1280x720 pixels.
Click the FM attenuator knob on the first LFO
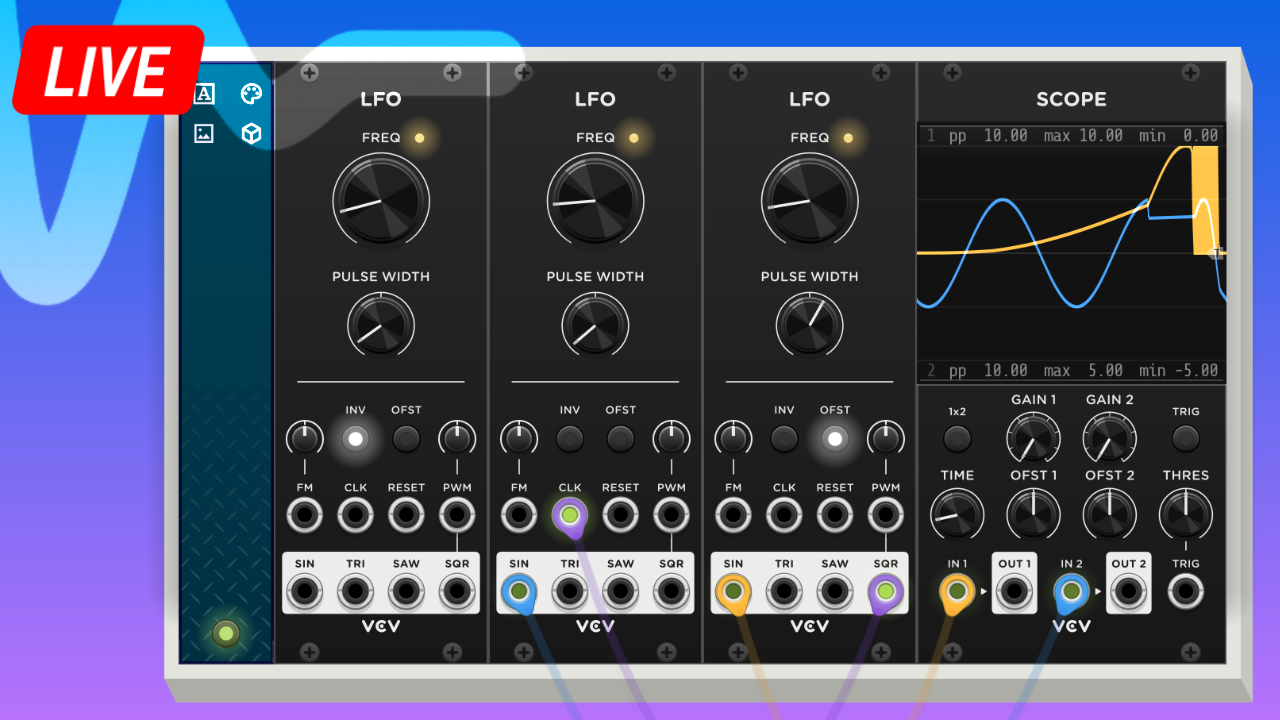tap(305, 438)
